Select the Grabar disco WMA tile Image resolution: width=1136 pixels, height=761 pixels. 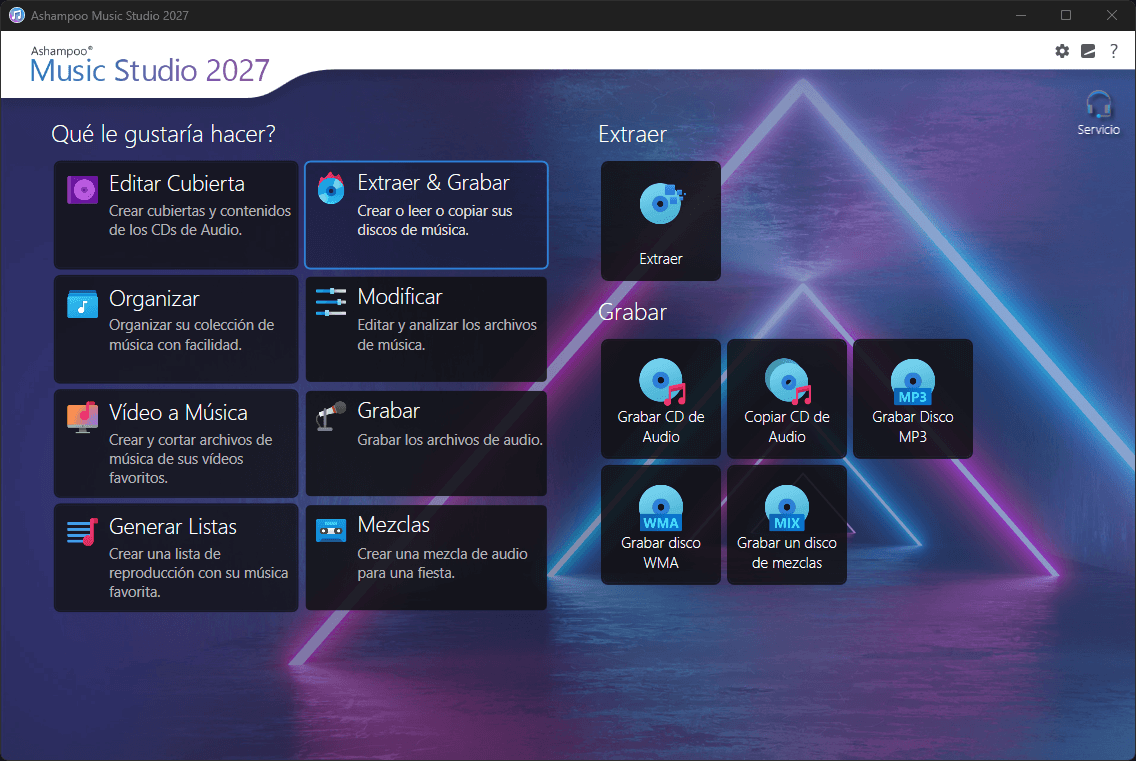click(661, 525)
